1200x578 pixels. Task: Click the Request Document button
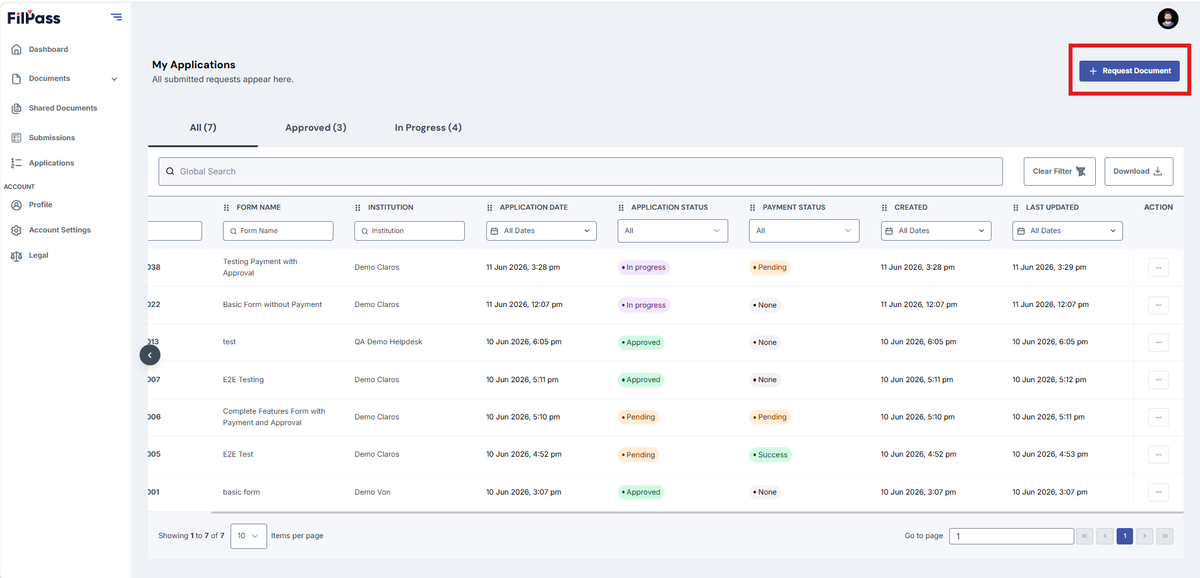click(1129, 71)
